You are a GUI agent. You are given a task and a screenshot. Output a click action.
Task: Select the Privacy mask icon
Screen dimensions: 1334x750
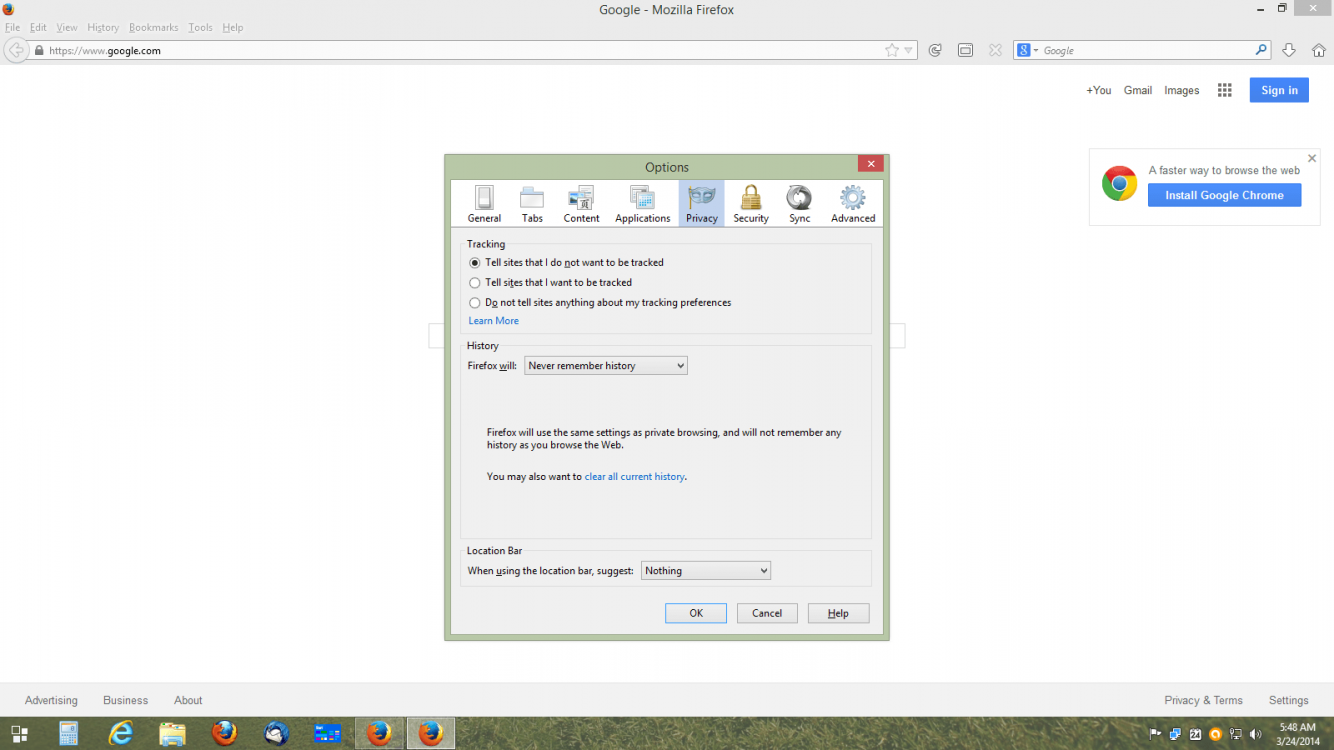tap(702, 197)
